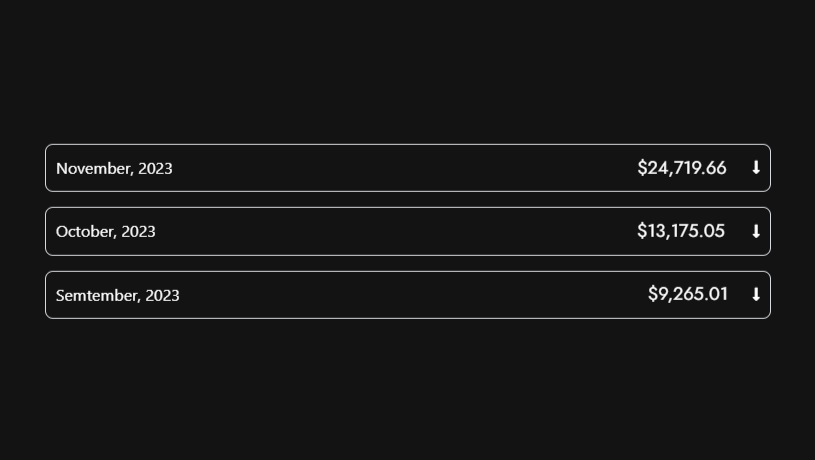This screenshot has height=460, width=815.
Task: Click the $13,175.05 amount
Action: [x=681, y=231]
